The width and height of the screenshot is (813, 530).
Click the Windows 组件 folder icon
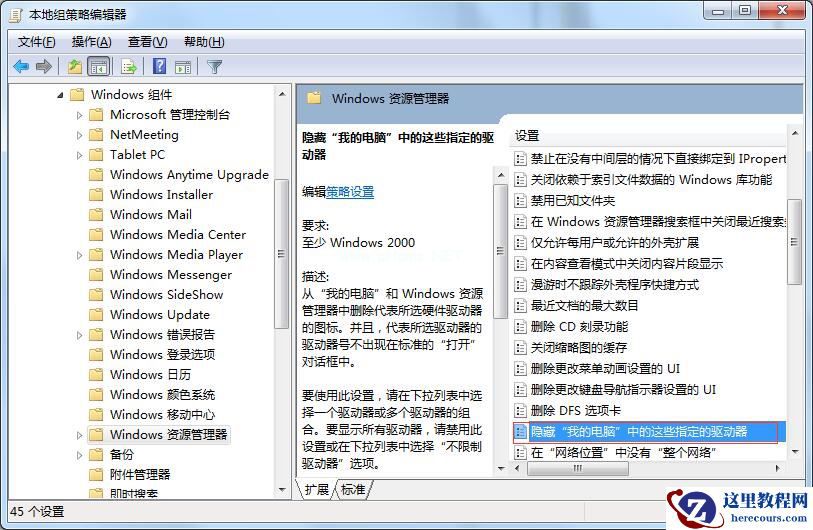pos(77,94)
